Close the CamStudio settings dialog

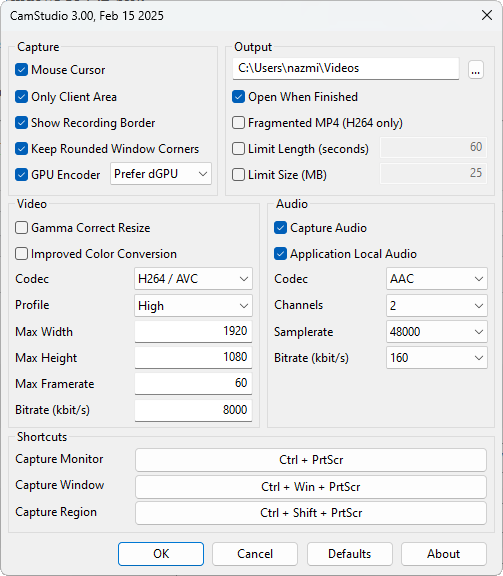[x=487, y=15]
